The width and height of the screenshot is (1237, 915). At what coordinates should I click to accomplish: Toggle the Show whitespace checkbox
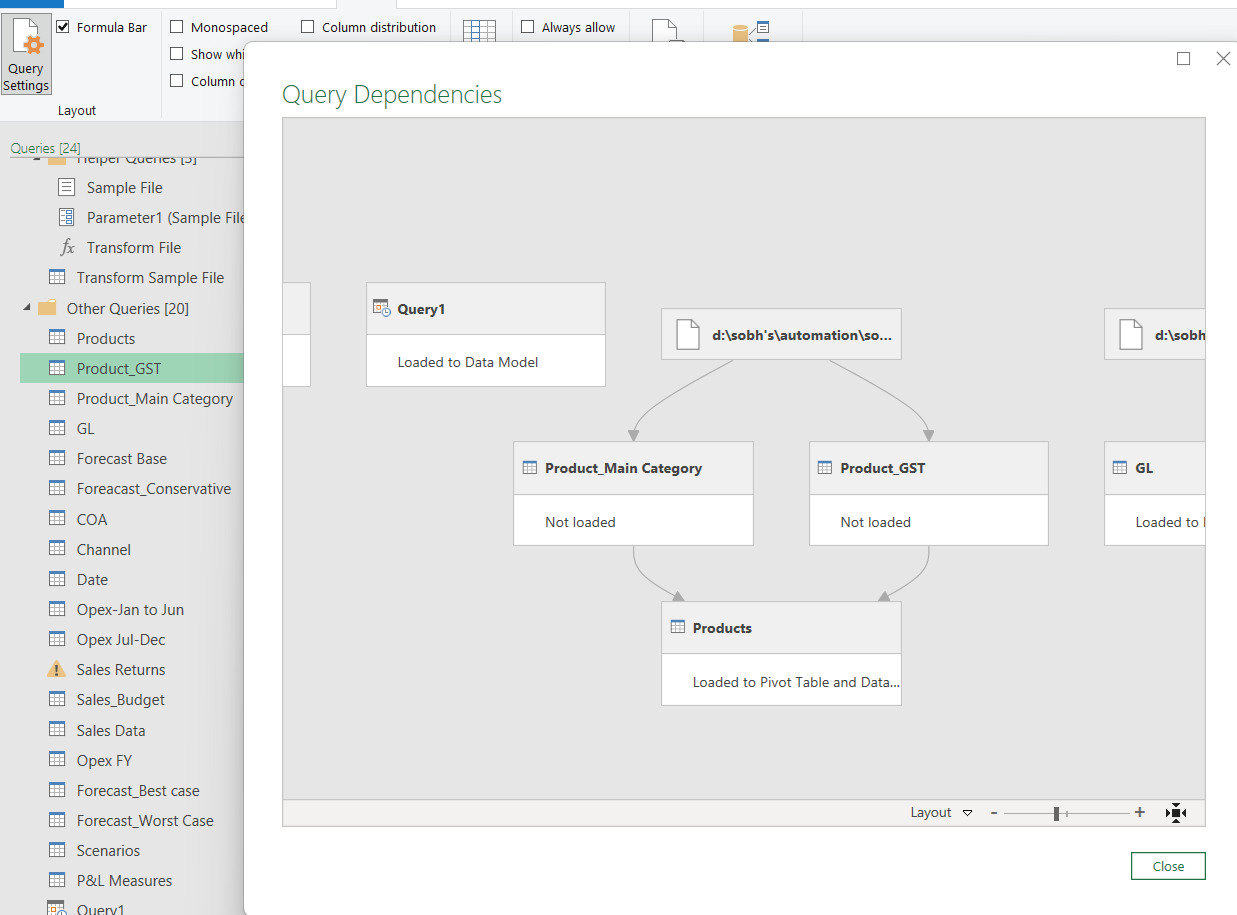click(x=177, y=54)
